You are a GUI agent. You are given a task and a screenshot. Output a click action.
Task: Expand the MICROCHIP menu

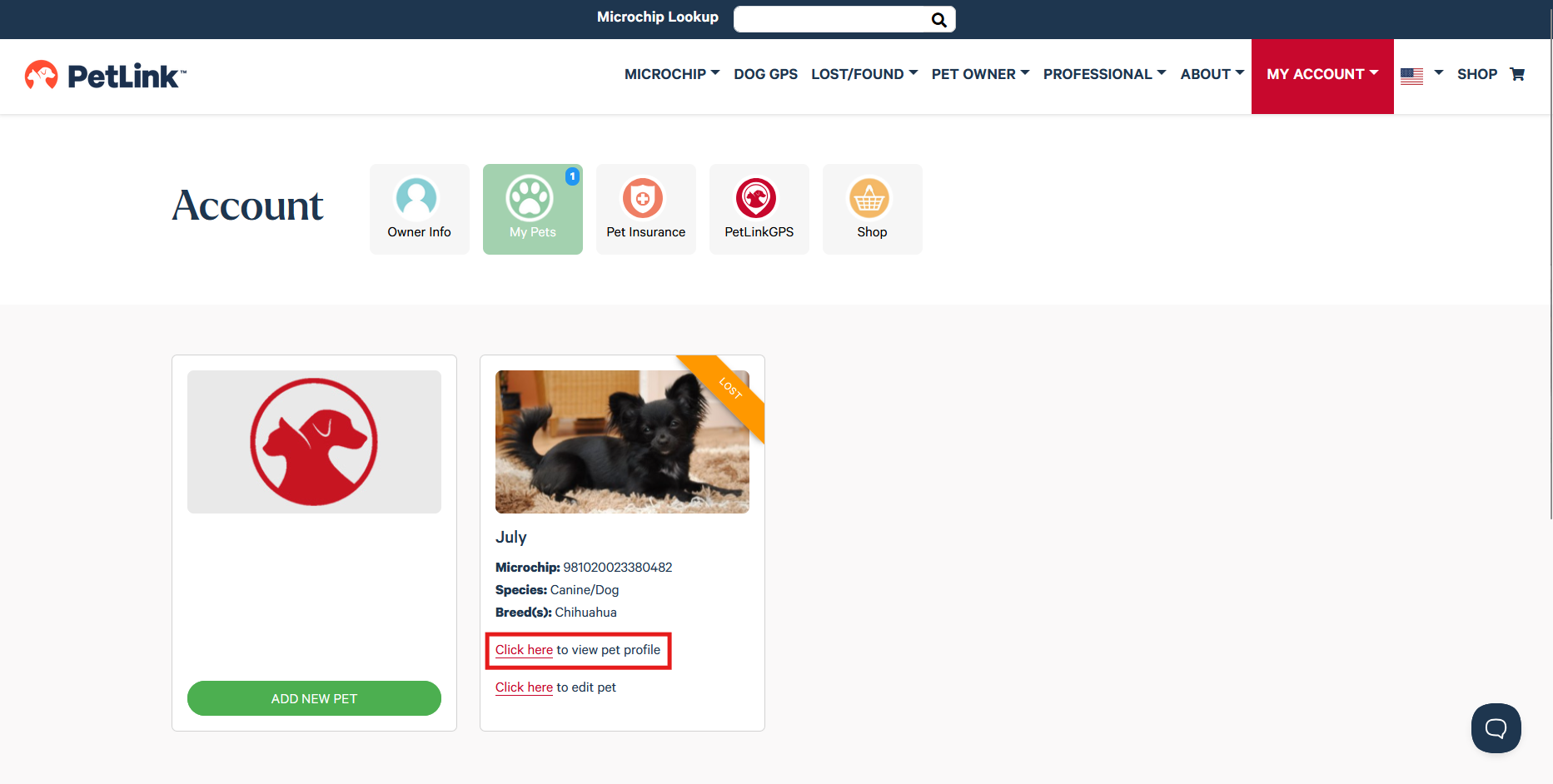pyautogui.click(x=672, y=74)
